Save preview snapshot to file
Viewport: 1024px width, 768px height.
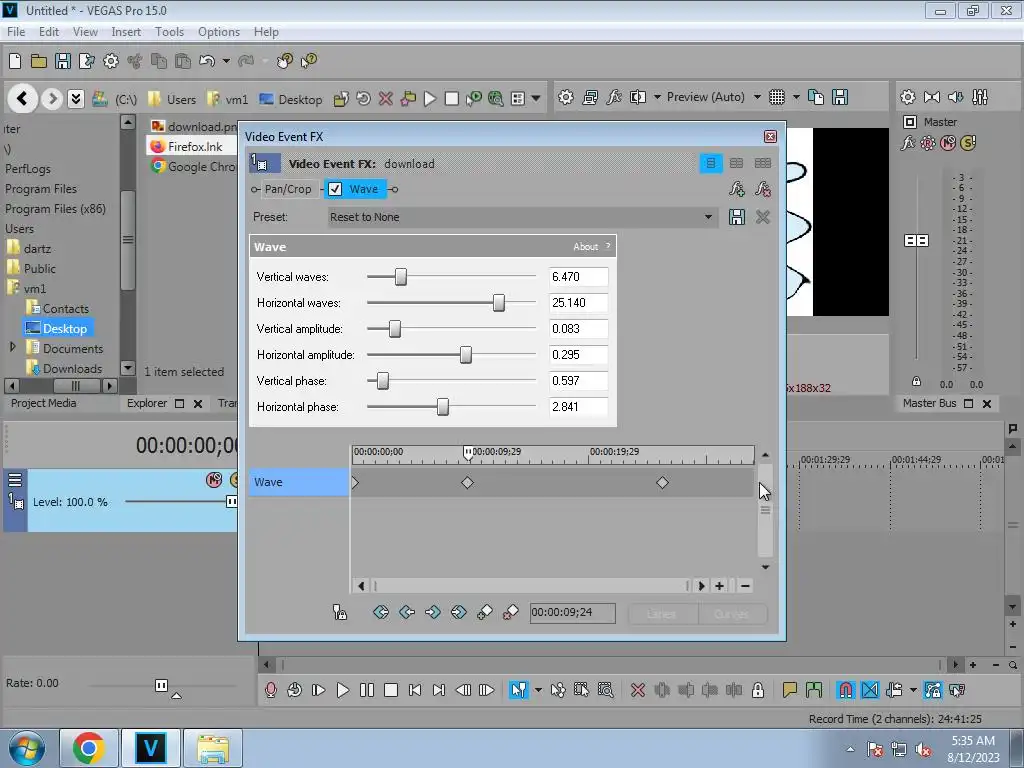coord(840,97)
